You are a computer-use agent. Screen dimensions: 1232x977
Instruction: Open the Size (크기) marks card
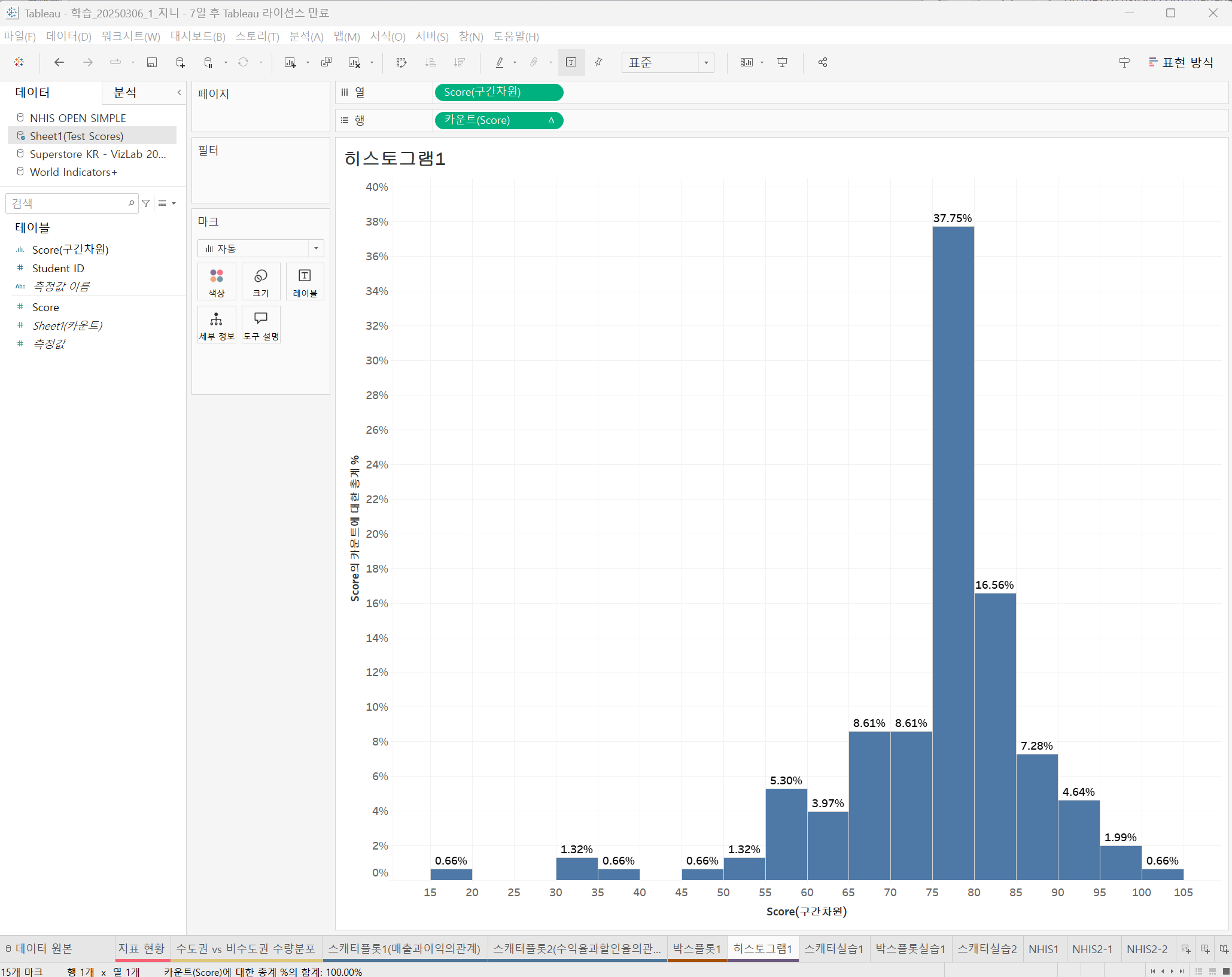pos(261,281)
